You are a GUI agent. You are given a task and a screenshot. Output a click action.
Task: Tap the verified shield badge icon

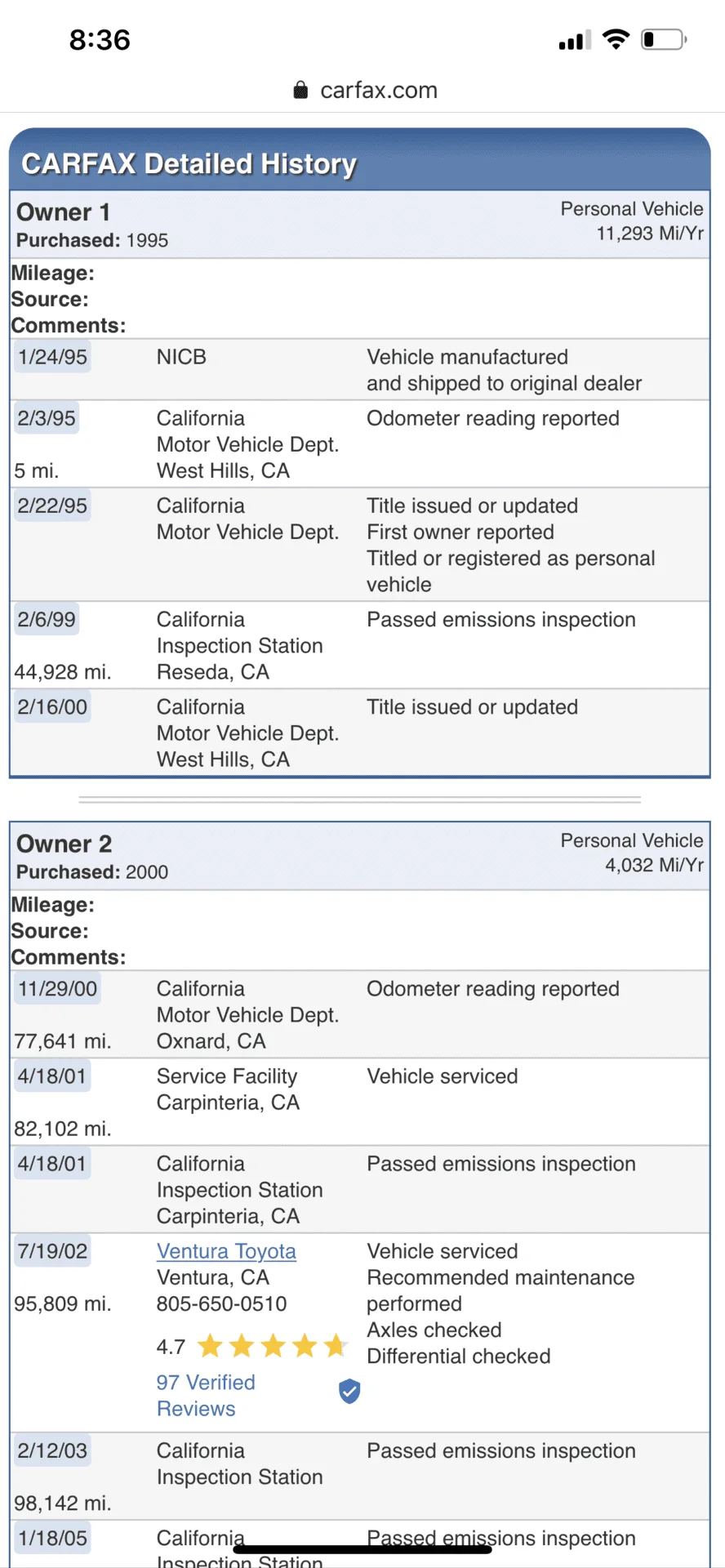pos(349,1391)
